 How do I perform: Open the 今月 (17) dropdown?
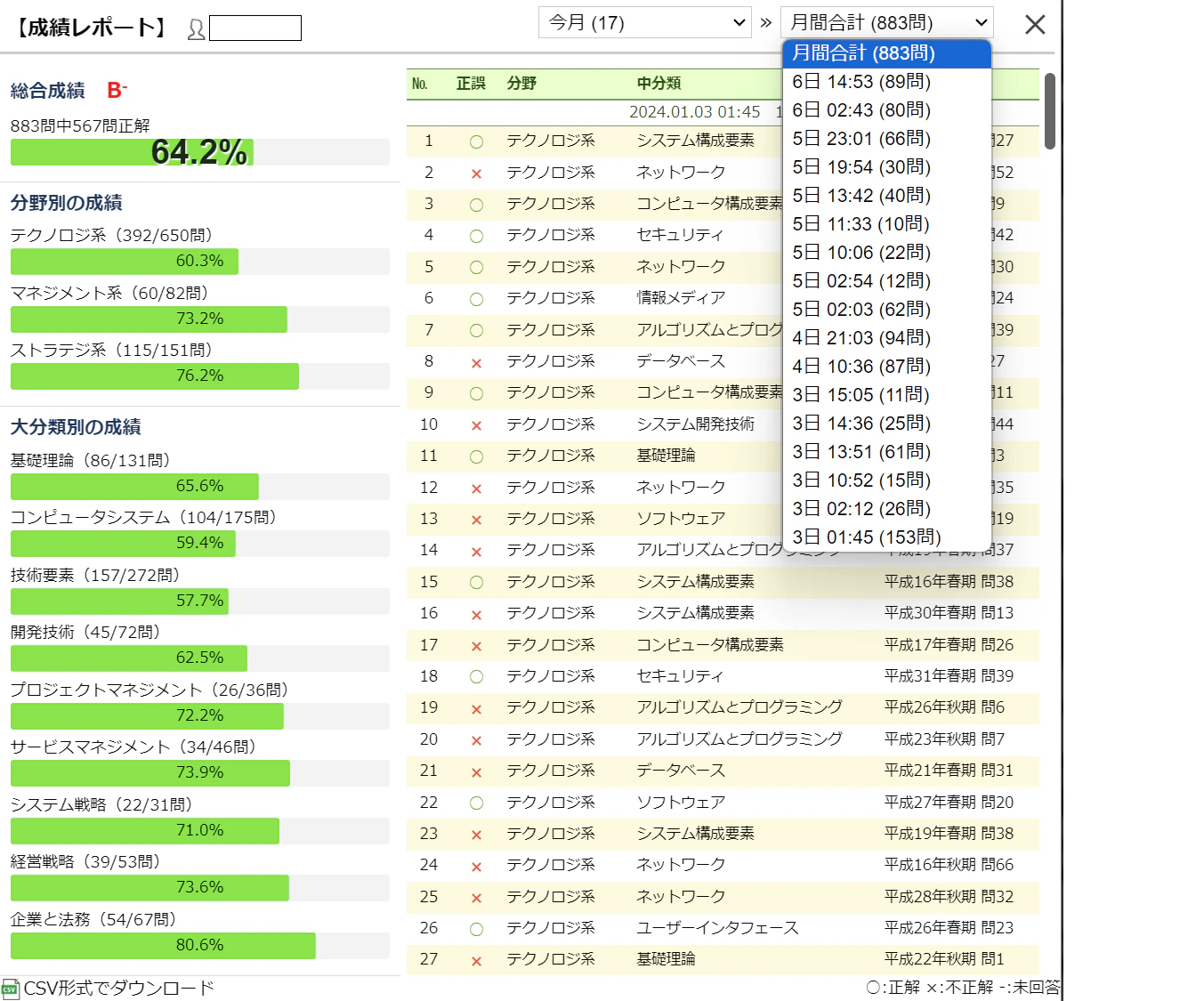(645, 22)
